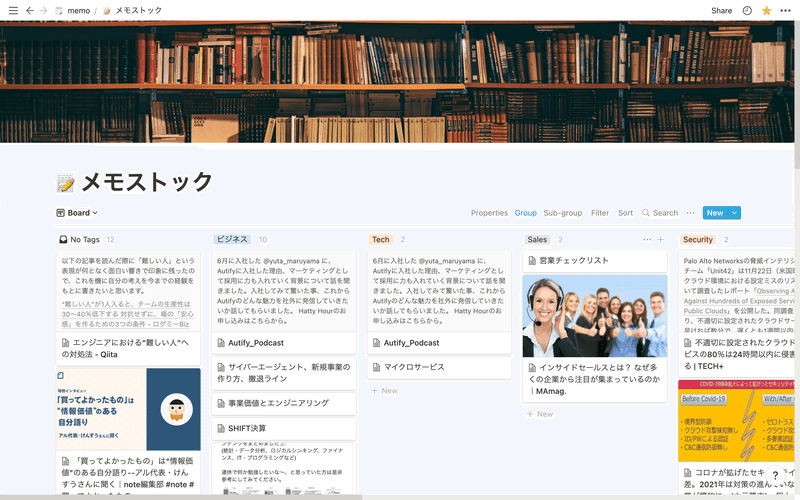This screenshot has width=800, height=500.
Task: Click the ビジネス column count 10
Action: pos(263,239)
